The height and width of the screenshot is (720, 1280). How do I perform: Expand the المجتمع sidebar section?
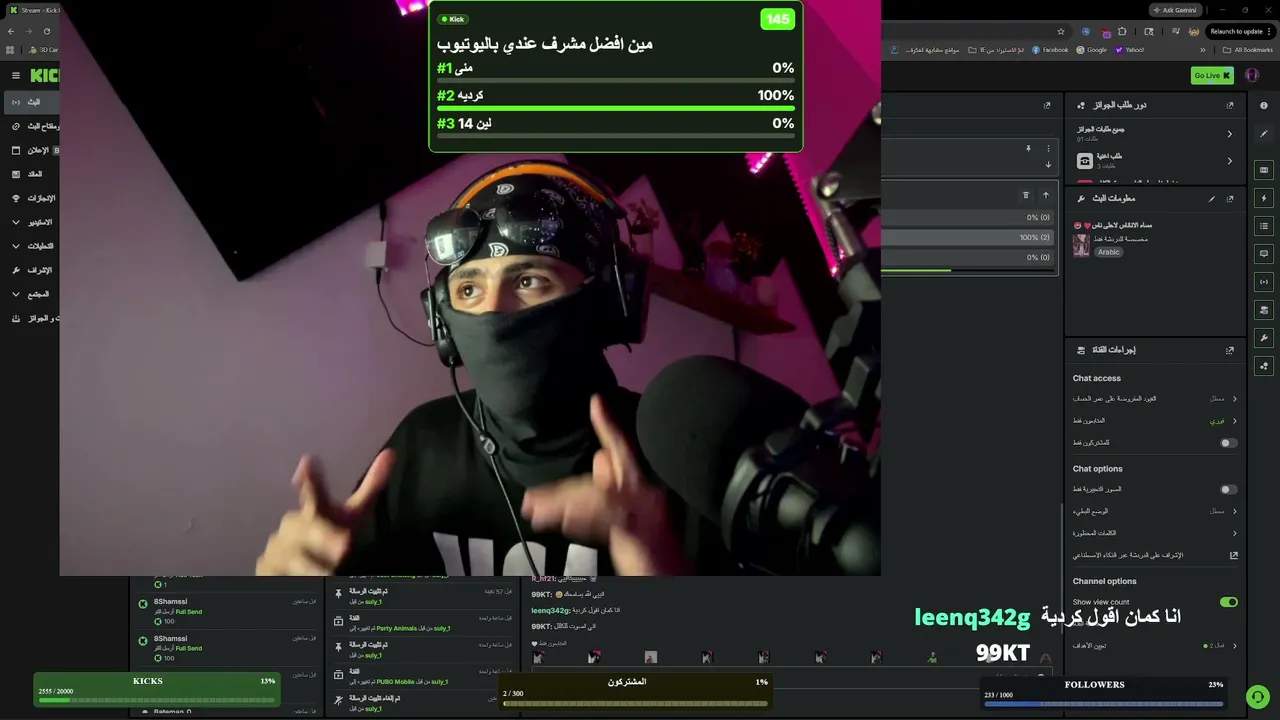[16, 294]
